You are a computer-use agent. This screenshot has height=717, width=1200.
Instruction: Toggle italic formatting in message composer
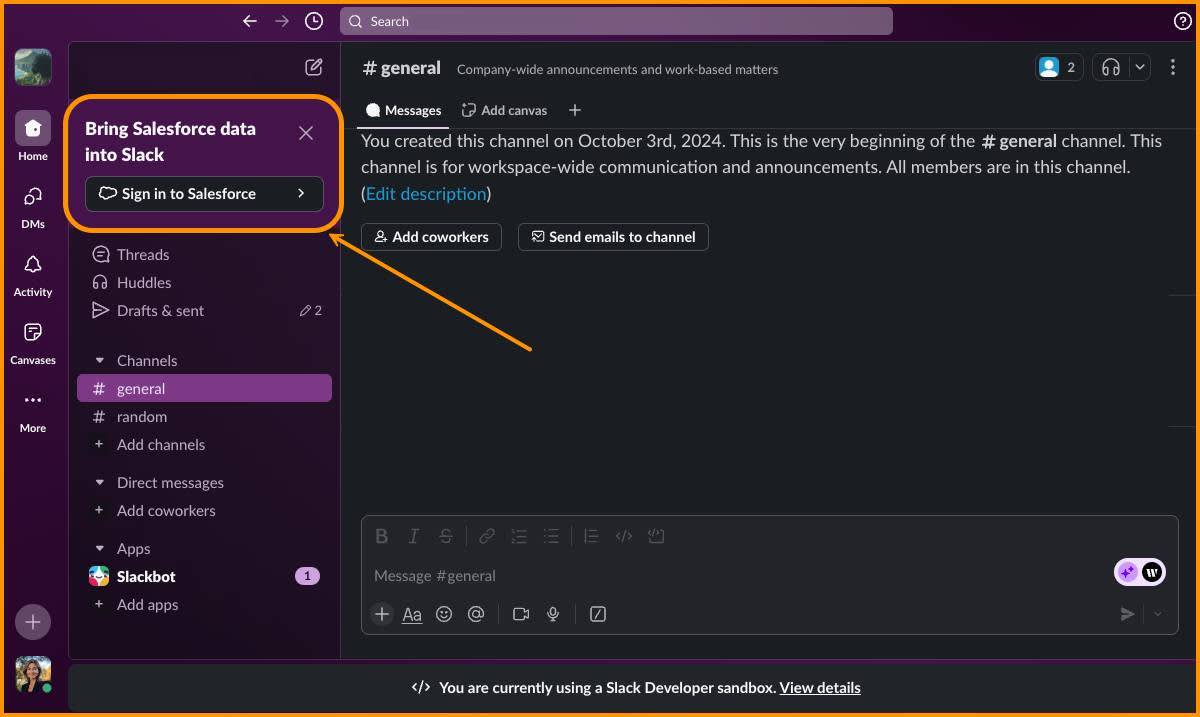point(413,536)
